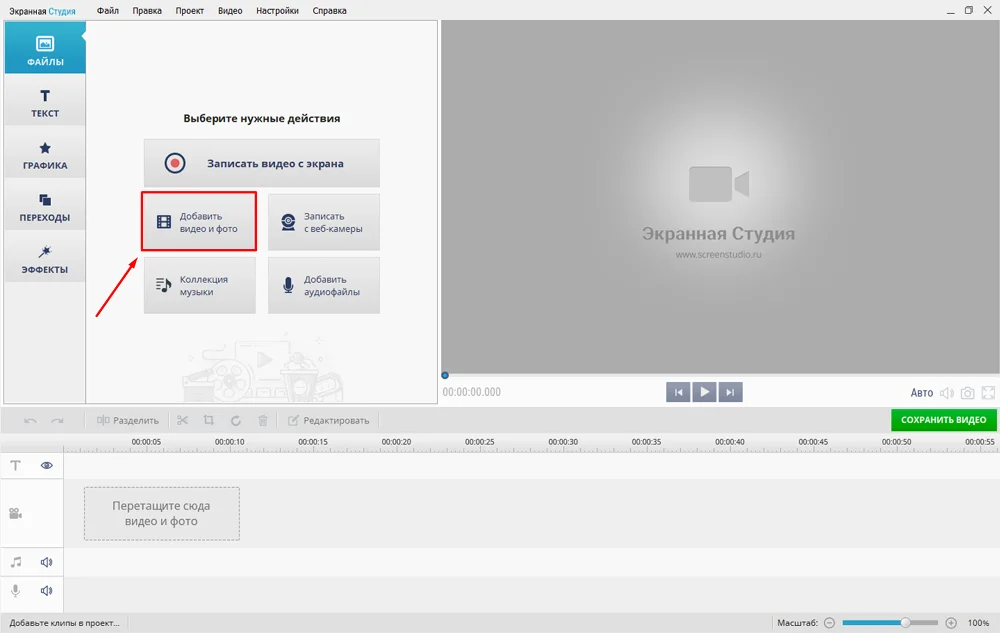Open the Эффекты sidebar tab
Viewport: 1000px width, 633px height.
click(45, 259)
